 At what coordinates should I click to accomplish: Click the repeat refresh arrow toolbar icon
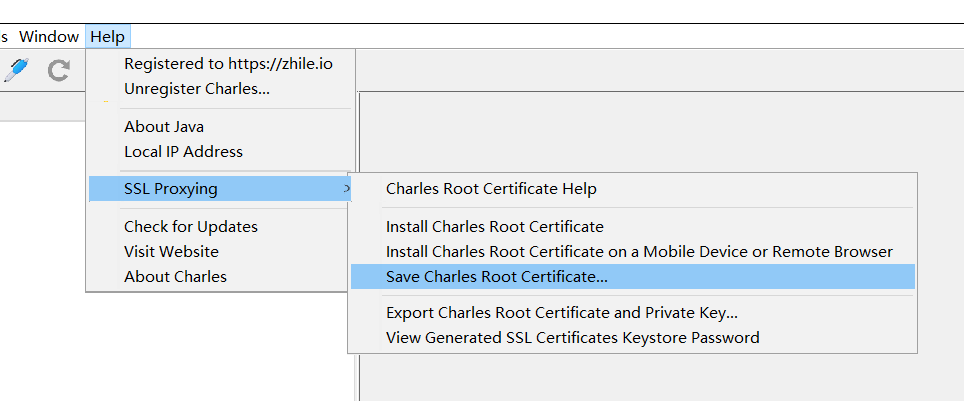click(x=58, y=70)
